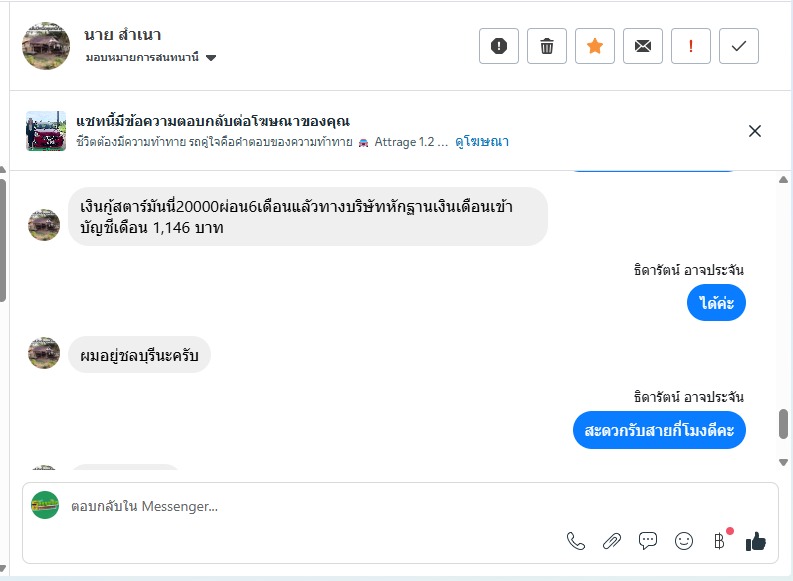Open the ดูโฆษณา link
Viewport: 793px width, 581px height.
tap(482, 142)
